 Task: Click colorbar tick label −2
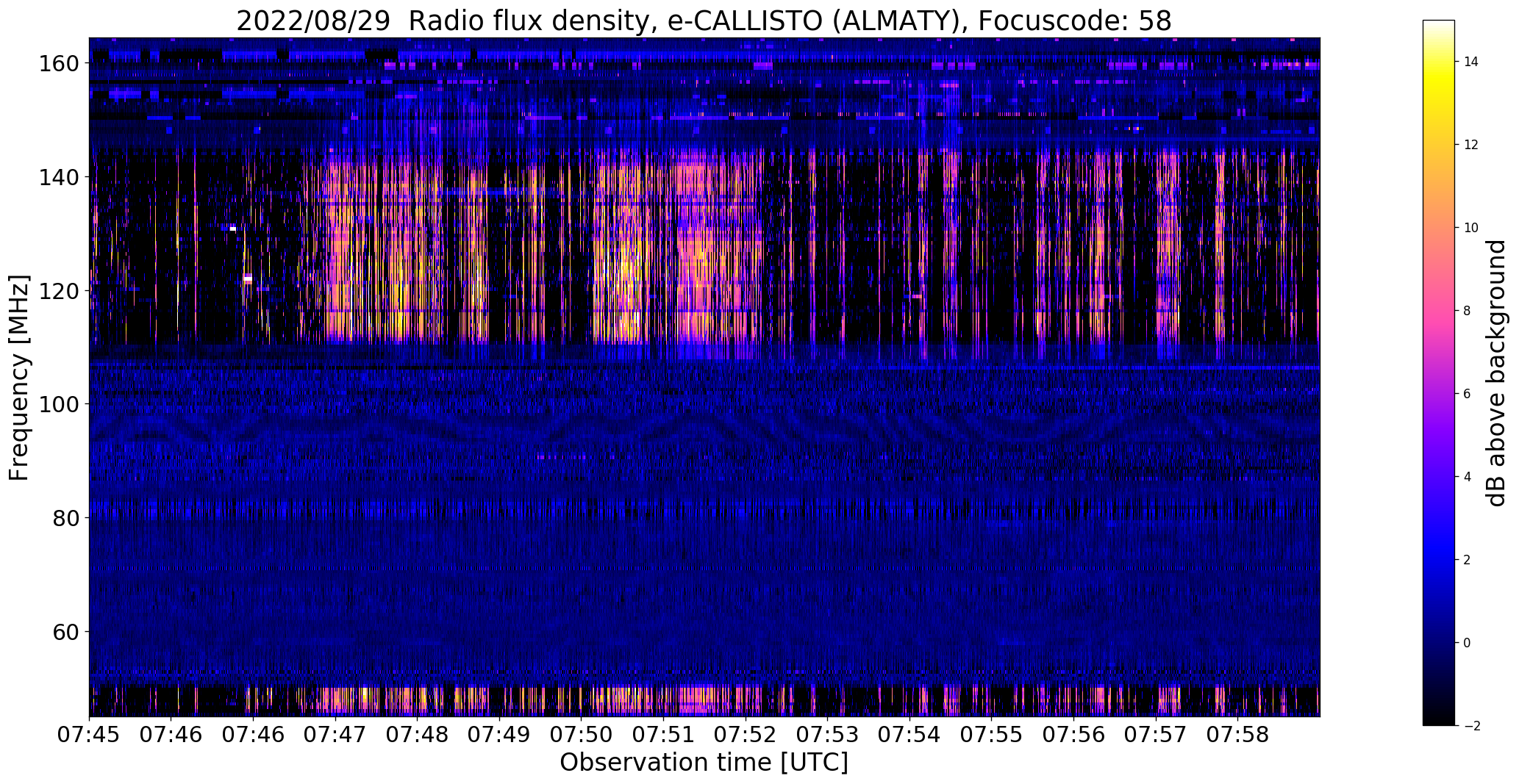pyautogui.click(x=1471, y=726)
